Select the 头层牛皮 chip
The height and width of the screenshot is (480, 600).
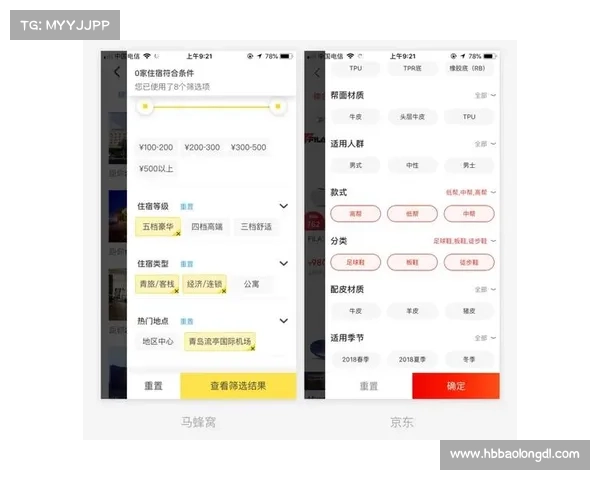pos(412,117)
